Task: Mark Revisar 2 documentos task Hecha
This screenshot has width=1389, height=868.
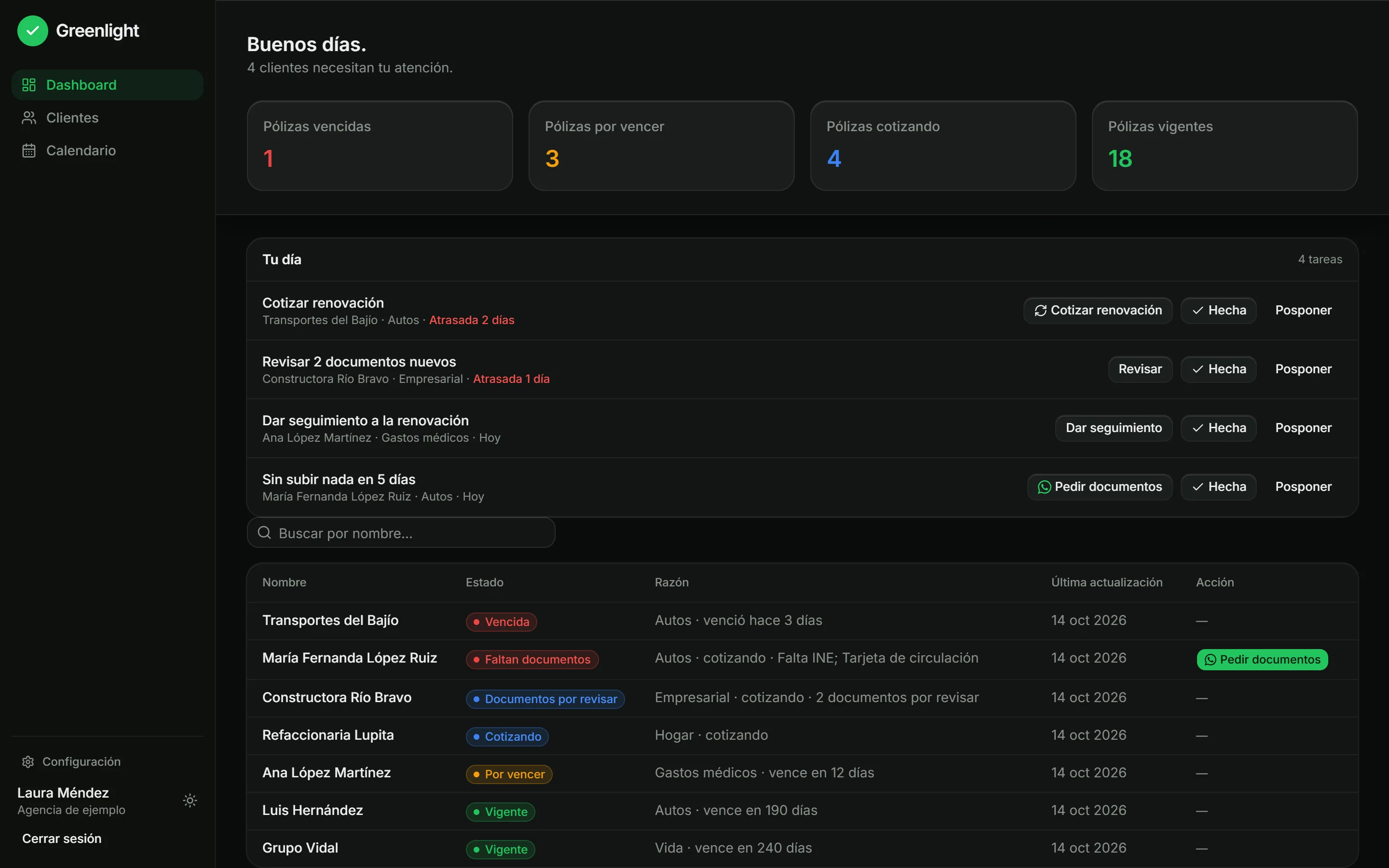Action: (x=1218, y=369)
